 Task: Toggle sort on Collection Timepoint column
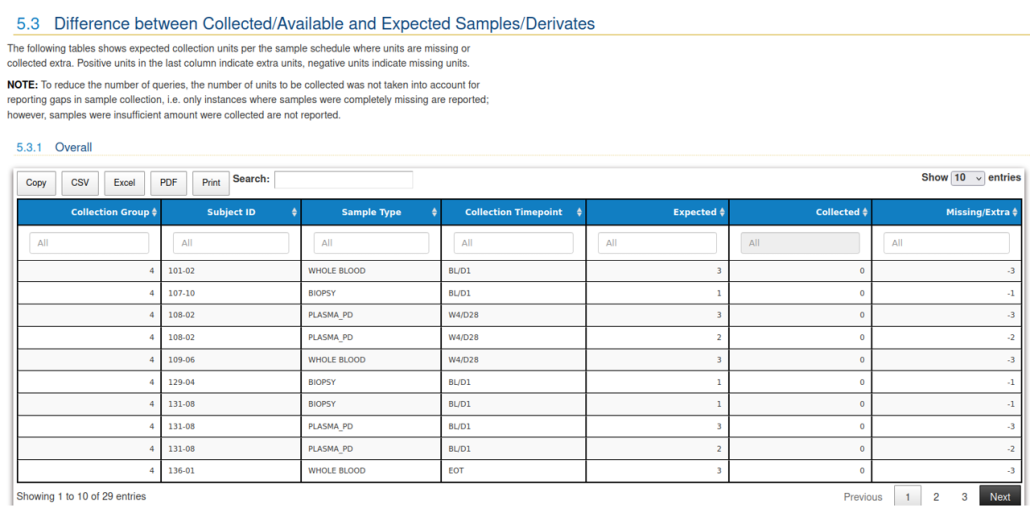click(x=578, y=212)
